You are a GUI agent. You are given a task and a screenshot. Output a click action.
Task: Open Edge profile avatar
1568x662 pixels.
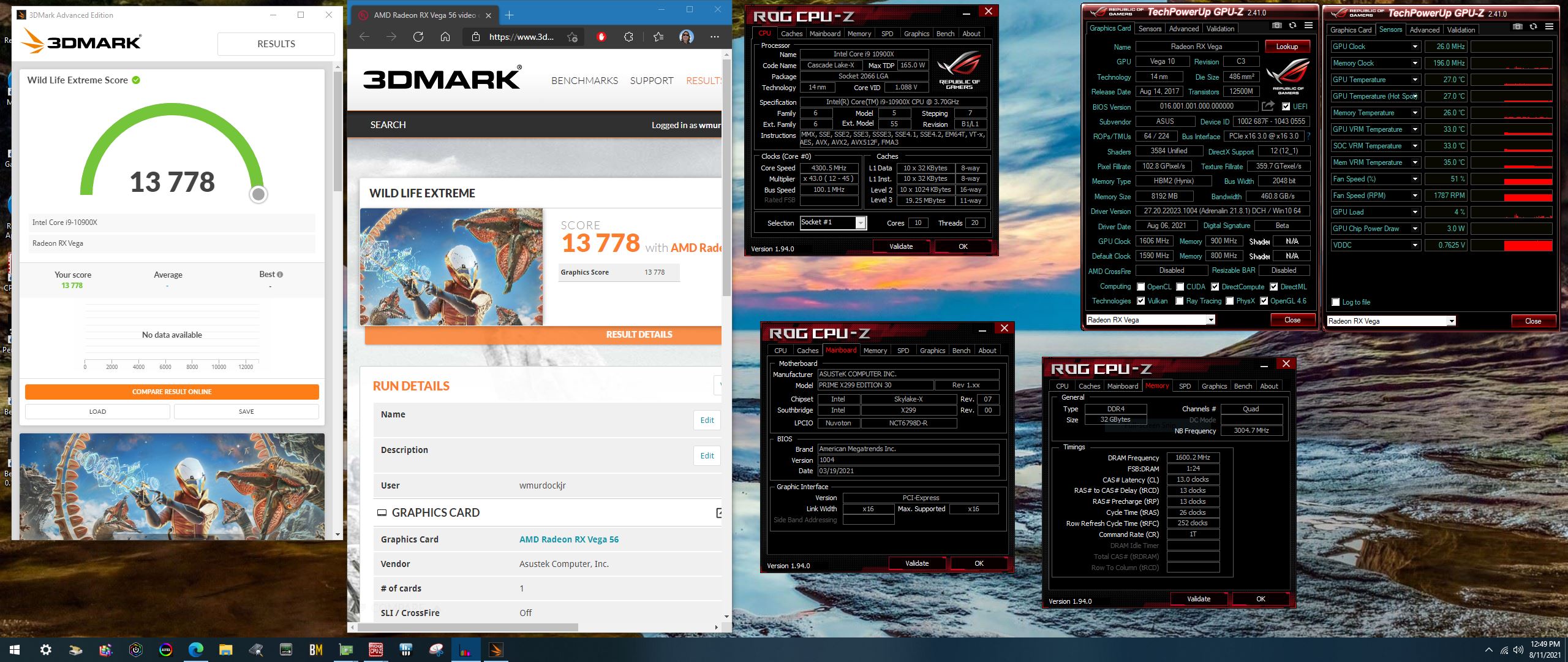point(686,37)
